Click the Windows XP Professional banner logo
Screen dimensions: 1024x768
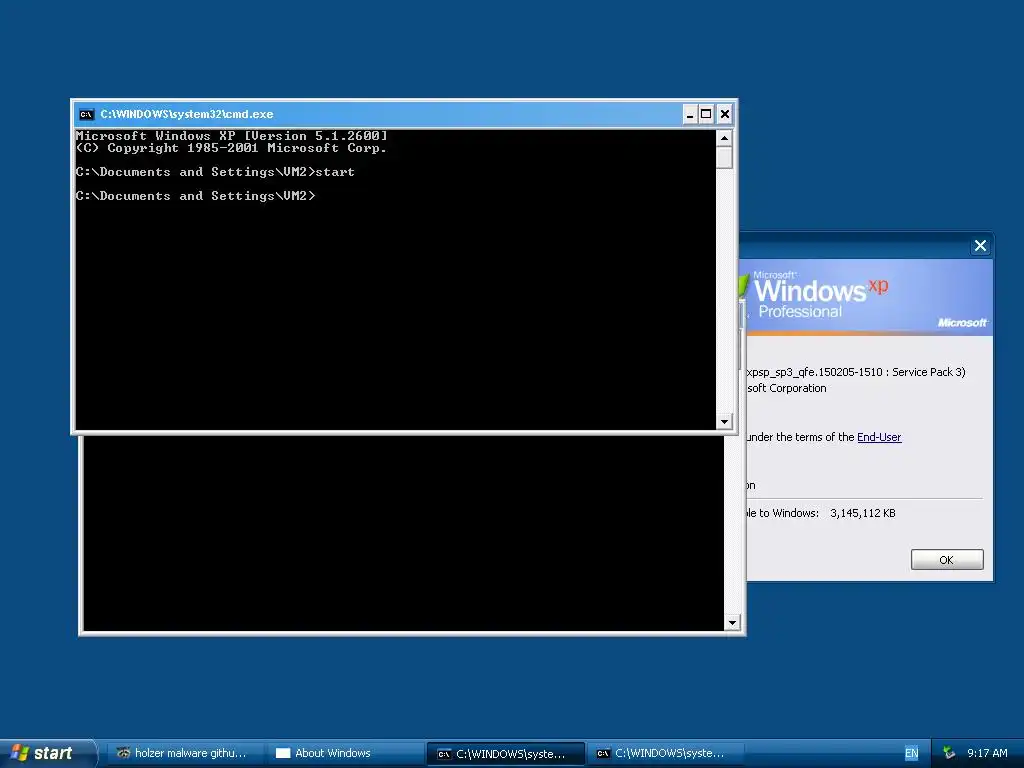click(820, 297)
